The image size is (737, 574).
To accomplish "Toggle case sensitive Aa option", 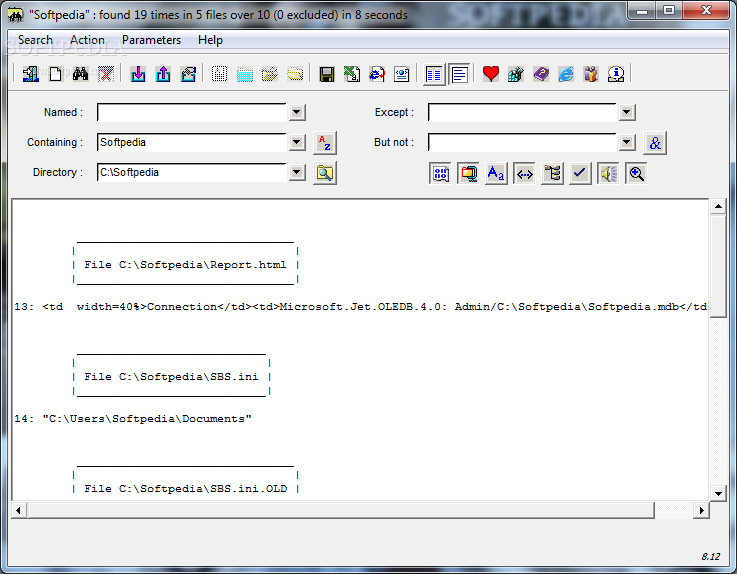I will click(x=496, y=174).
